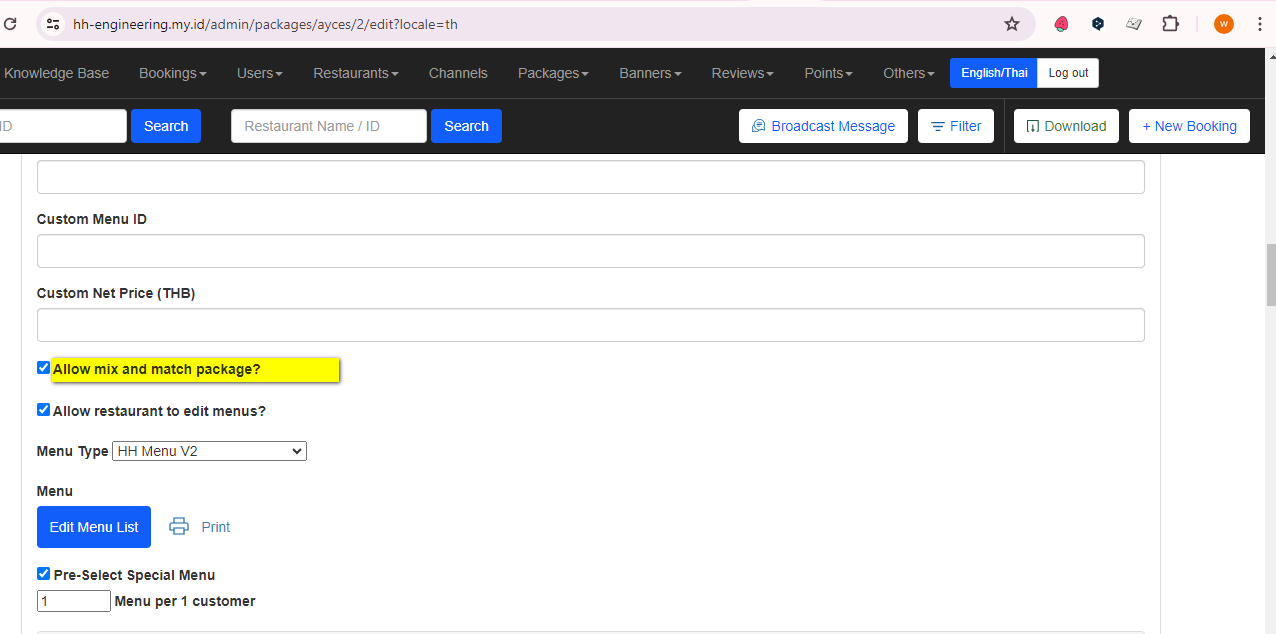Open the browser Extensions puzzle icon
Image resolution: width=1276 pixels, height=634 pixels.
tap(1170, 24)
